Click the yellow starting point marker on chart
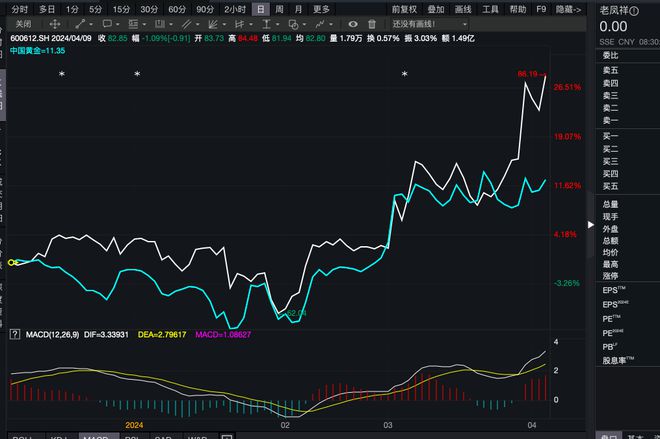Image resolution: width=660 pixels, height=439 pixels. [12, 262]
